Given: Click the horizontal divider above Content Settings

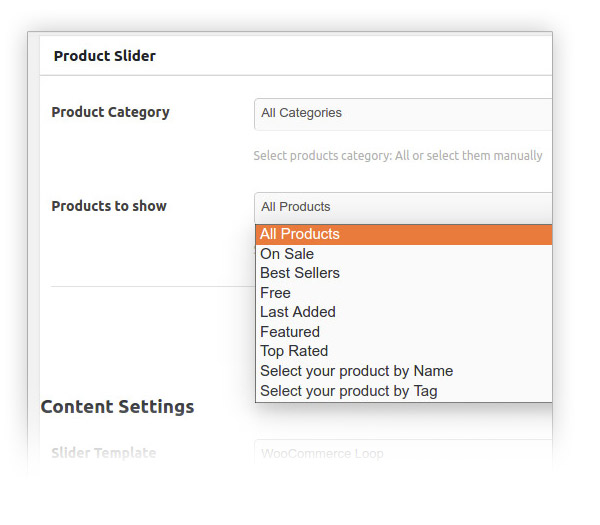Looking at the screenshot, I should [x=150, y=287].
